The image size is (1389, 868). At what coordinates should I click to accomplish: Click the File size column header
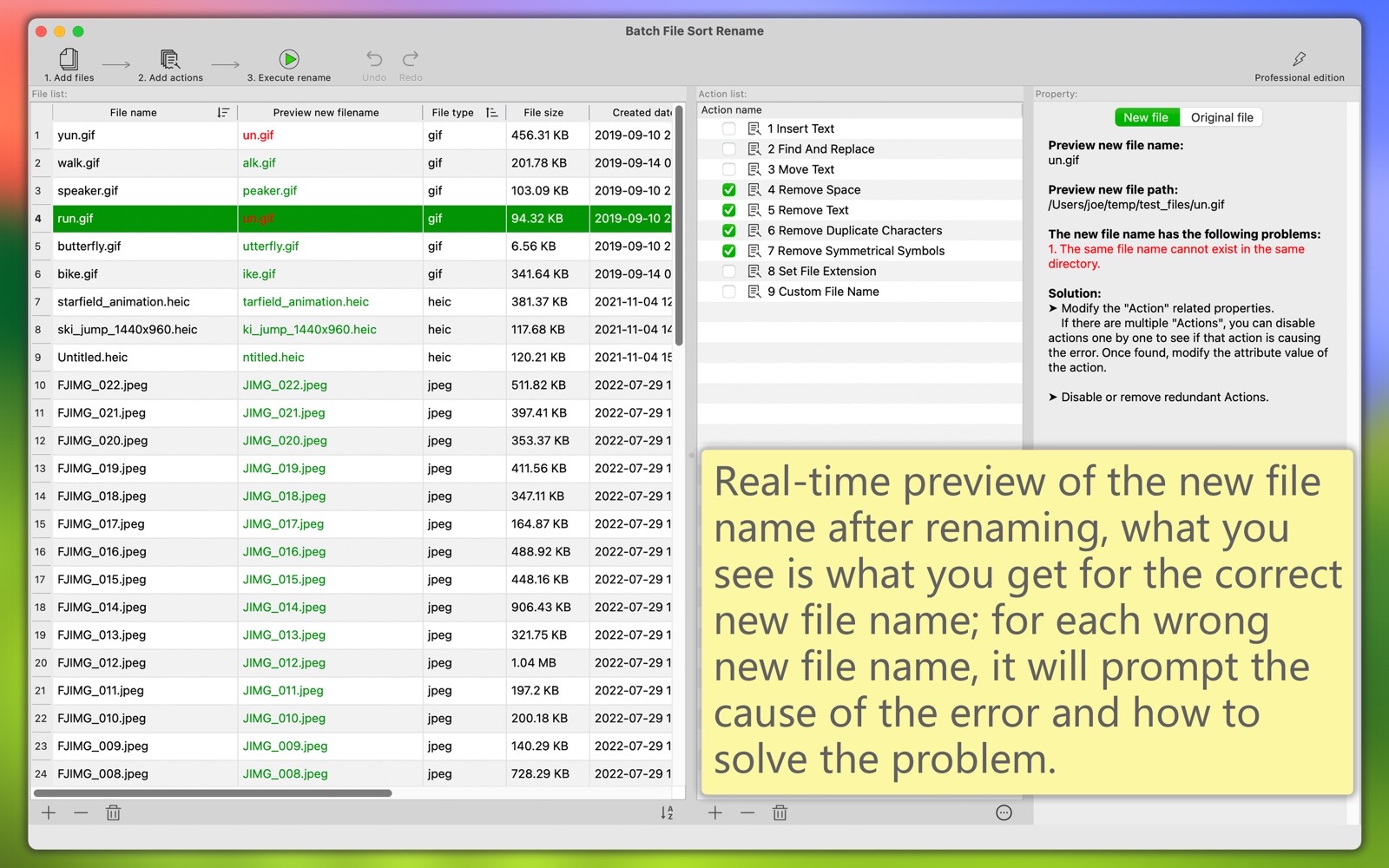click(543, 113)
